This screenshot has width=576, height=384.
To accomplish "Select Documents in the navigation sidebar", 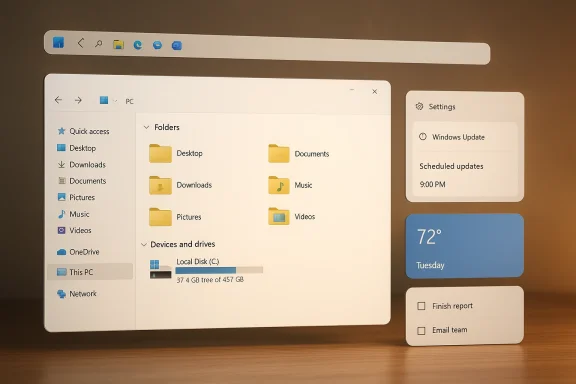I will point(82,181).
